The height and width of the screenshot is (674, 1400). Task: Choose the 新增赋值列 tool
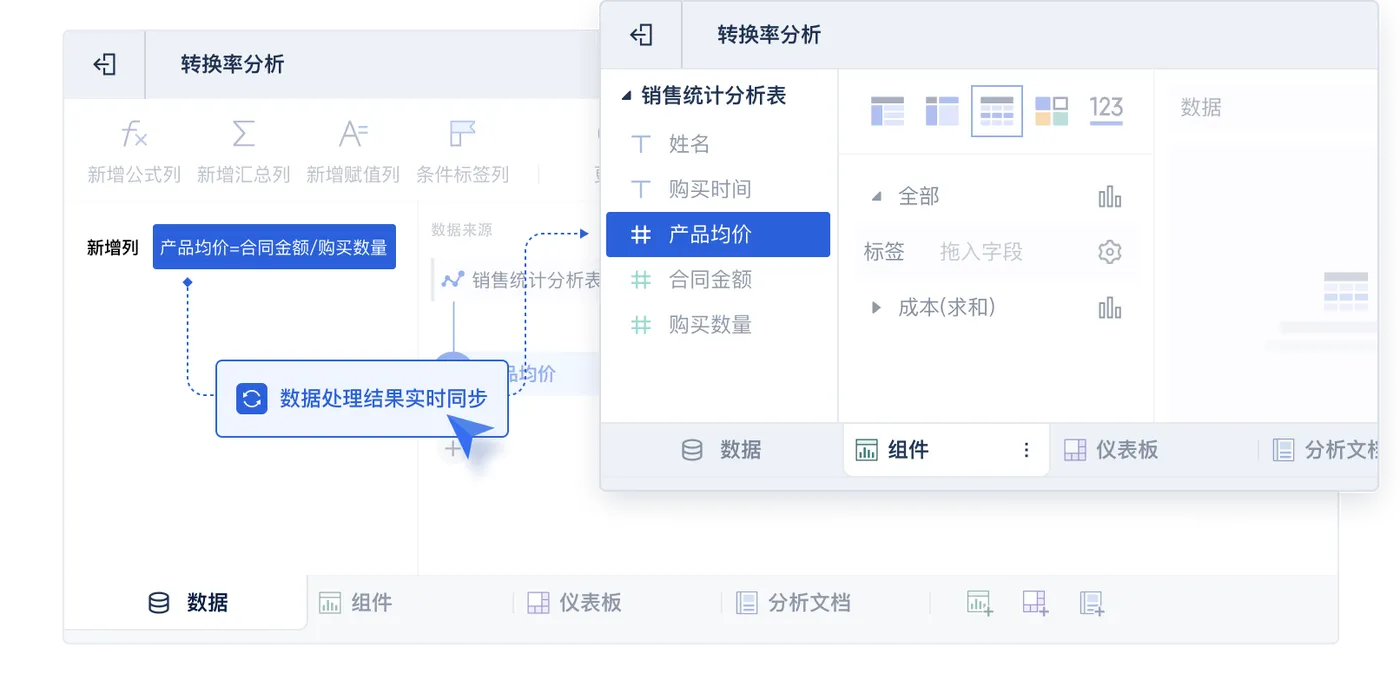tap(353, 152)
